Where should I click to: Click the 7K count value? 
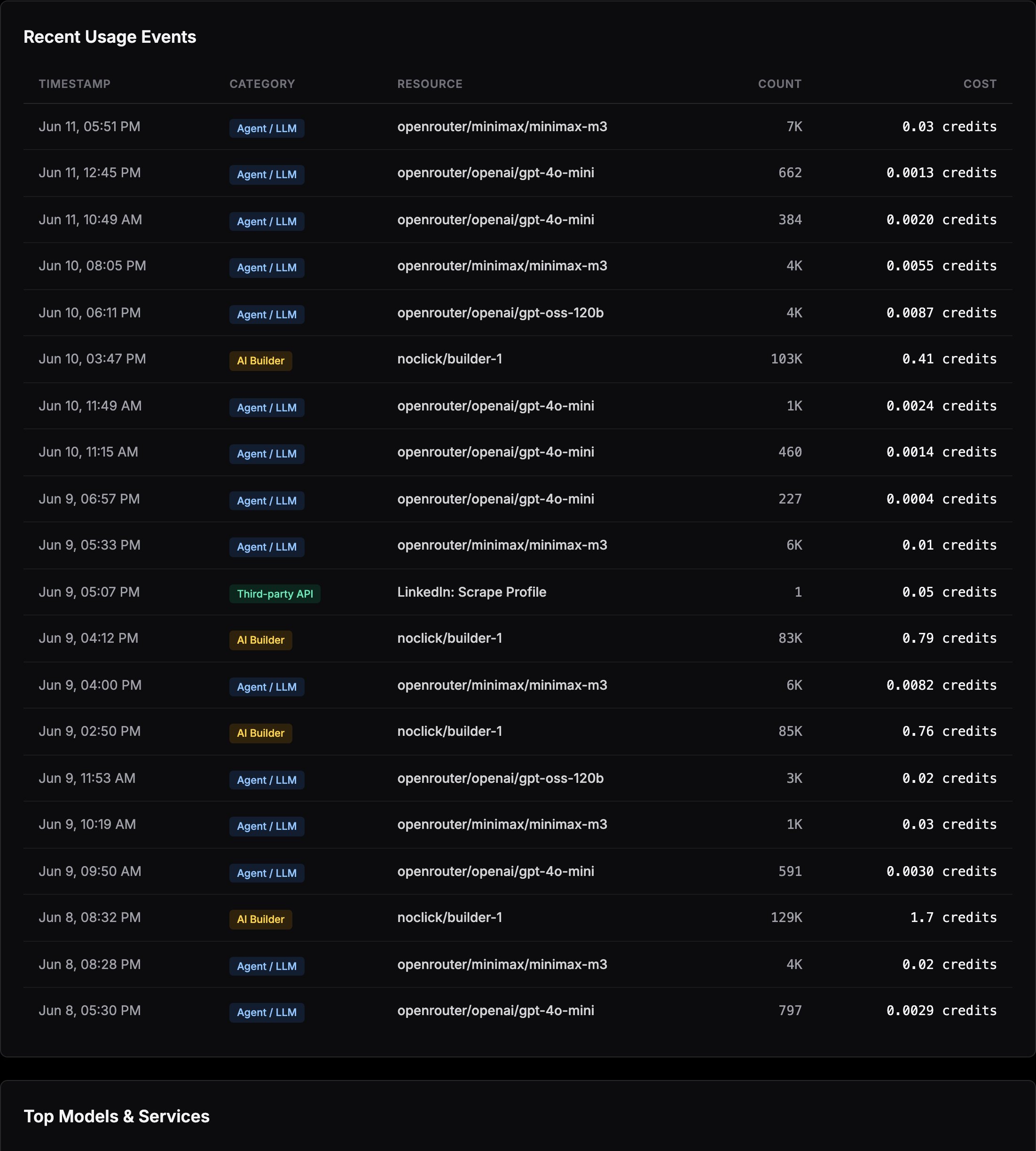pyautogui.click(x=794, y=126)
